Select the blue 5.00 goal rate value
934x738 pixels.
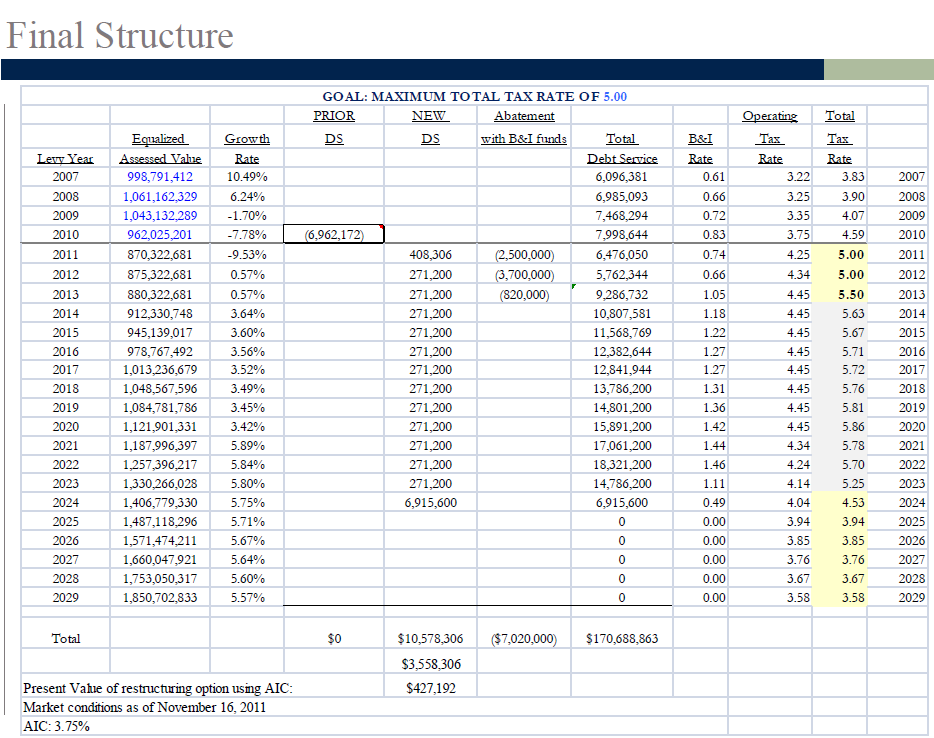[615, 96]
